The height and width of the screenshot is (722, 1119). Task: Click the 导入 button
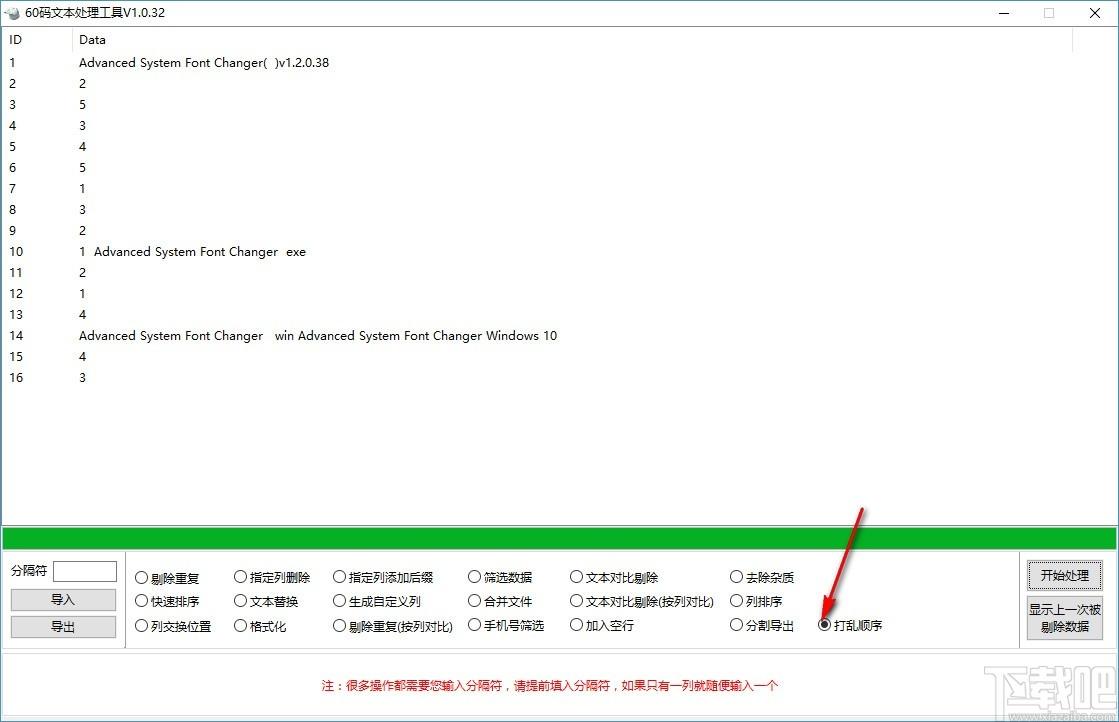point(63,600)
